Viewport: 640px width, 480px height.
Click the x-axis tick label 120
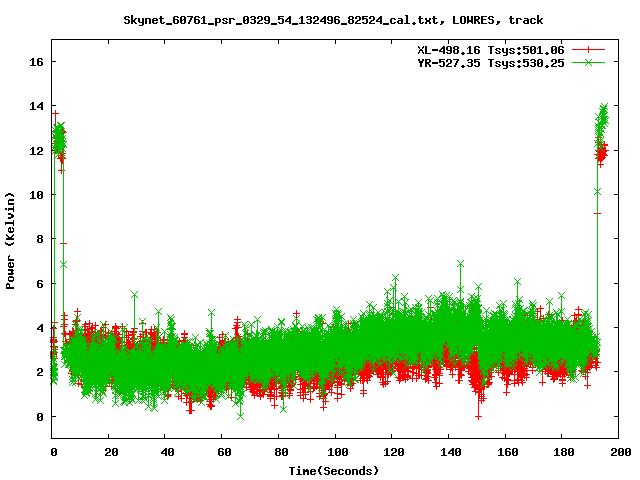394,452
